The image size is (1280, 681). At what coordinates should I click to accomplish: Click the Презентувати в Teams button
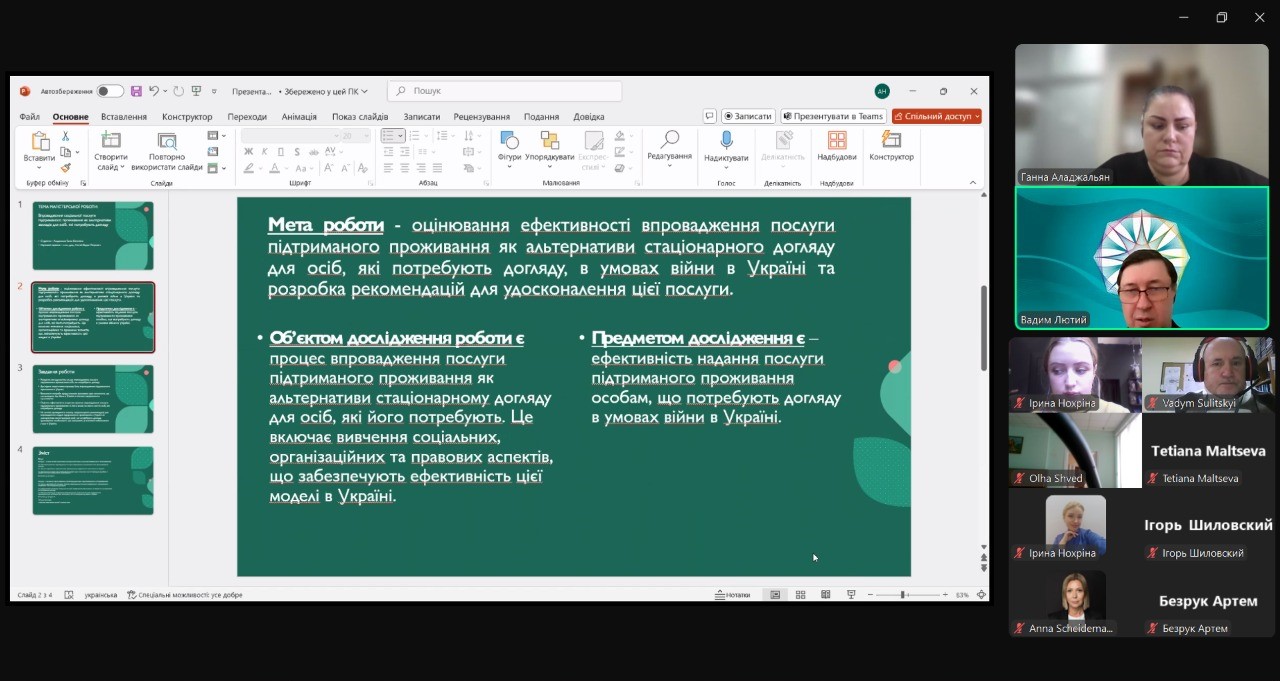click(833, 116)
